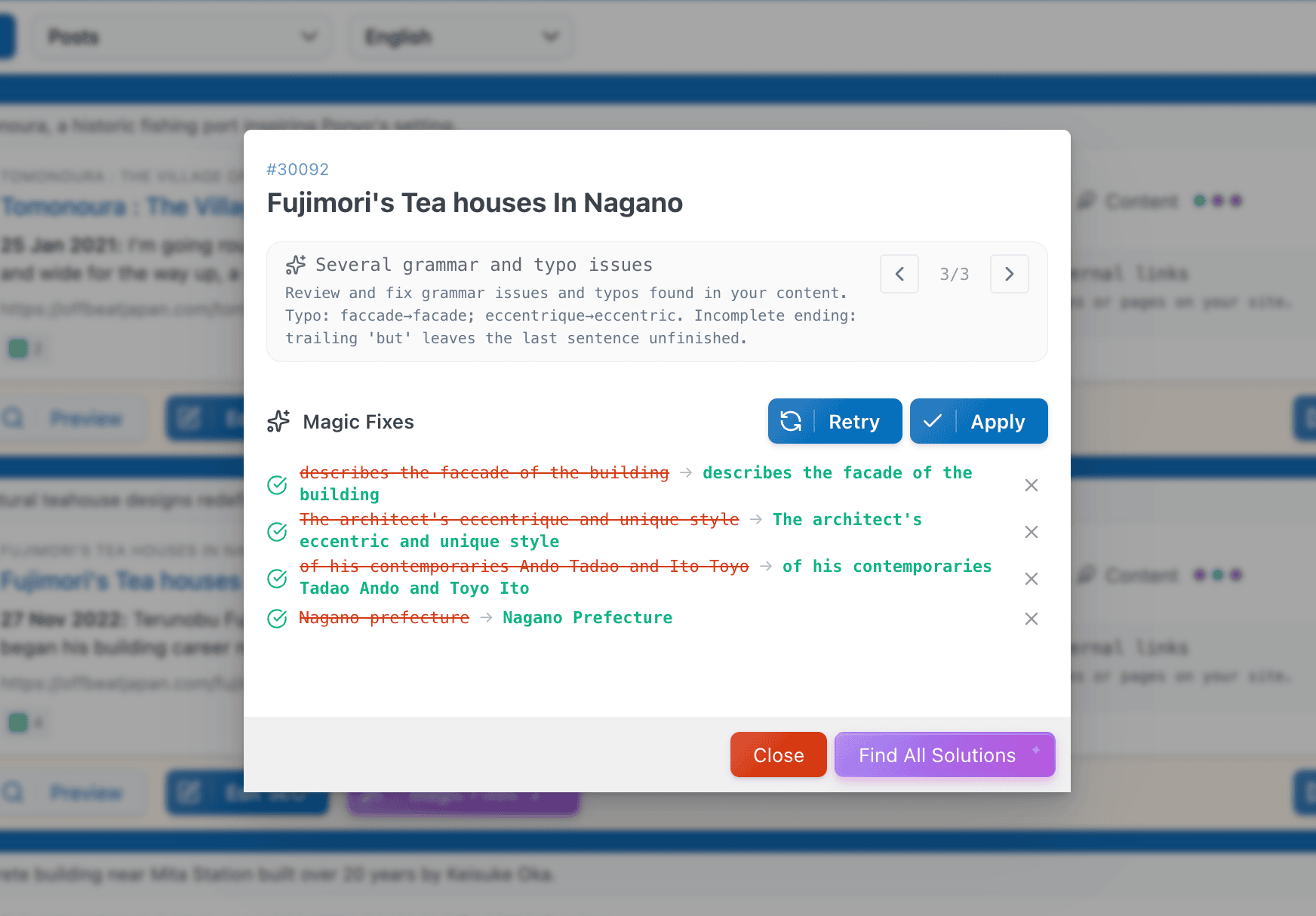Click the checkmark icon inside the Apply button
The width and height of the screenshot is (1316, 916).
933,421
